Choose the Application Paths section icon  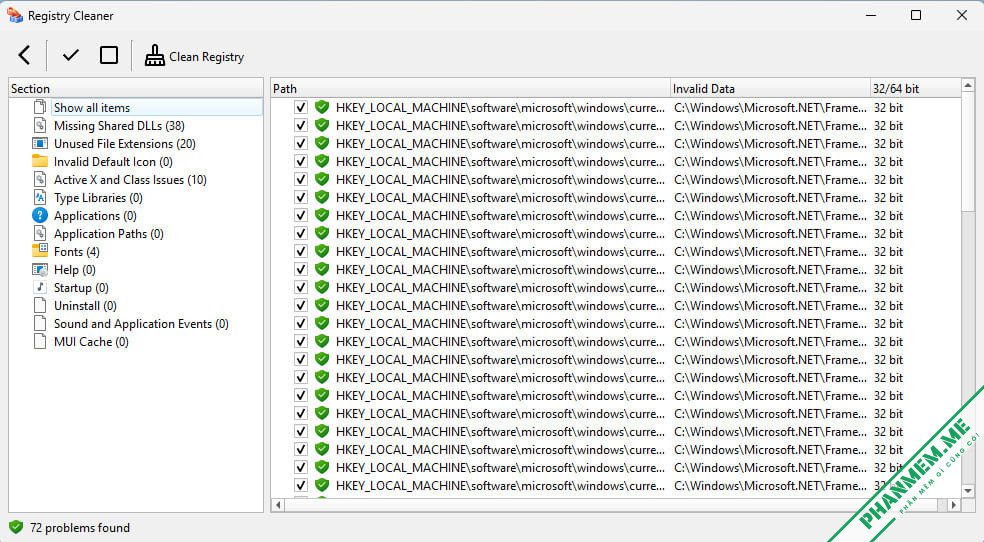[x=40, y=233]
